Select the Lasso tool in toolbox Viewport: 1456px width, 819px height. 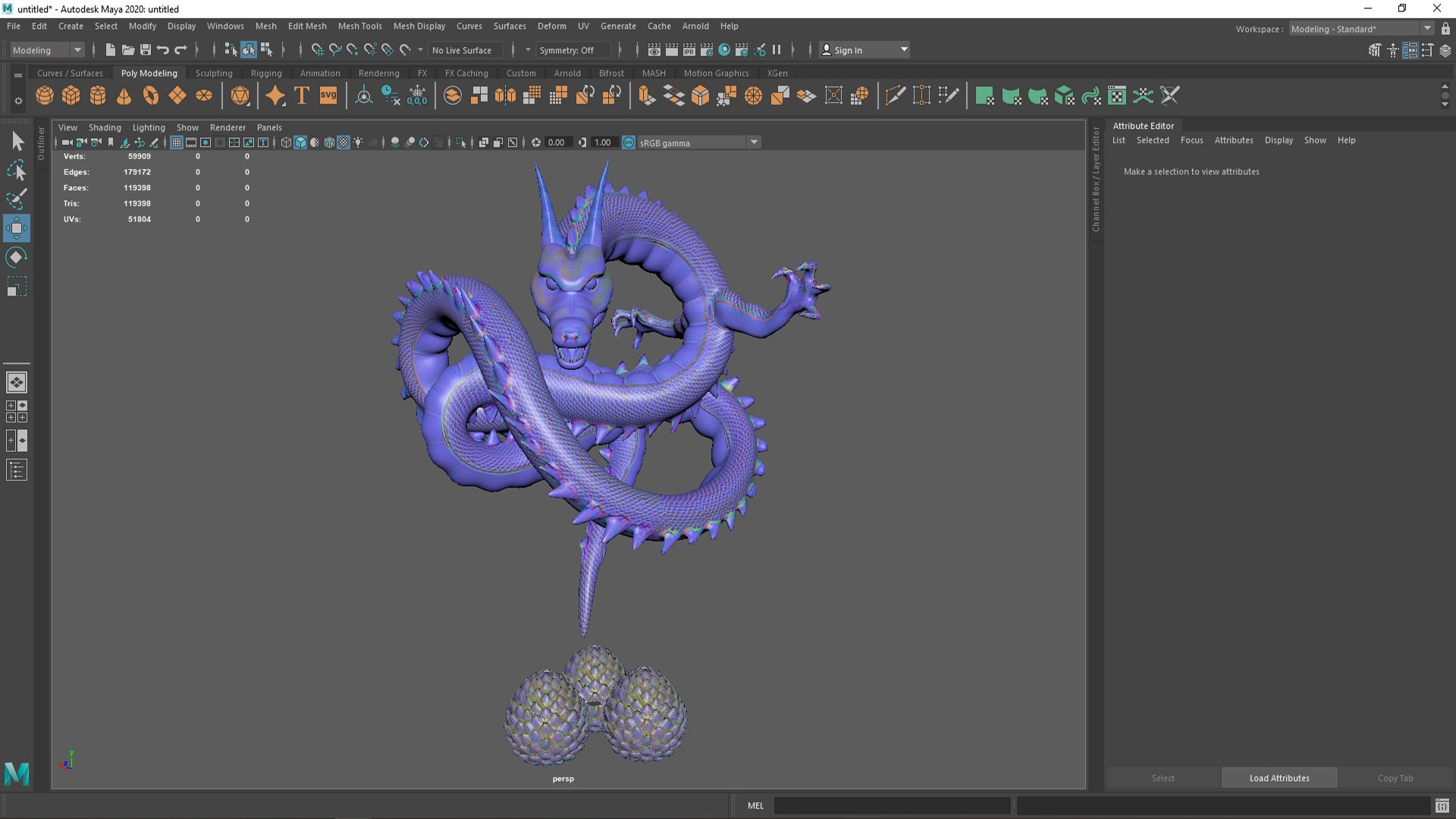(x=17, y=171)
